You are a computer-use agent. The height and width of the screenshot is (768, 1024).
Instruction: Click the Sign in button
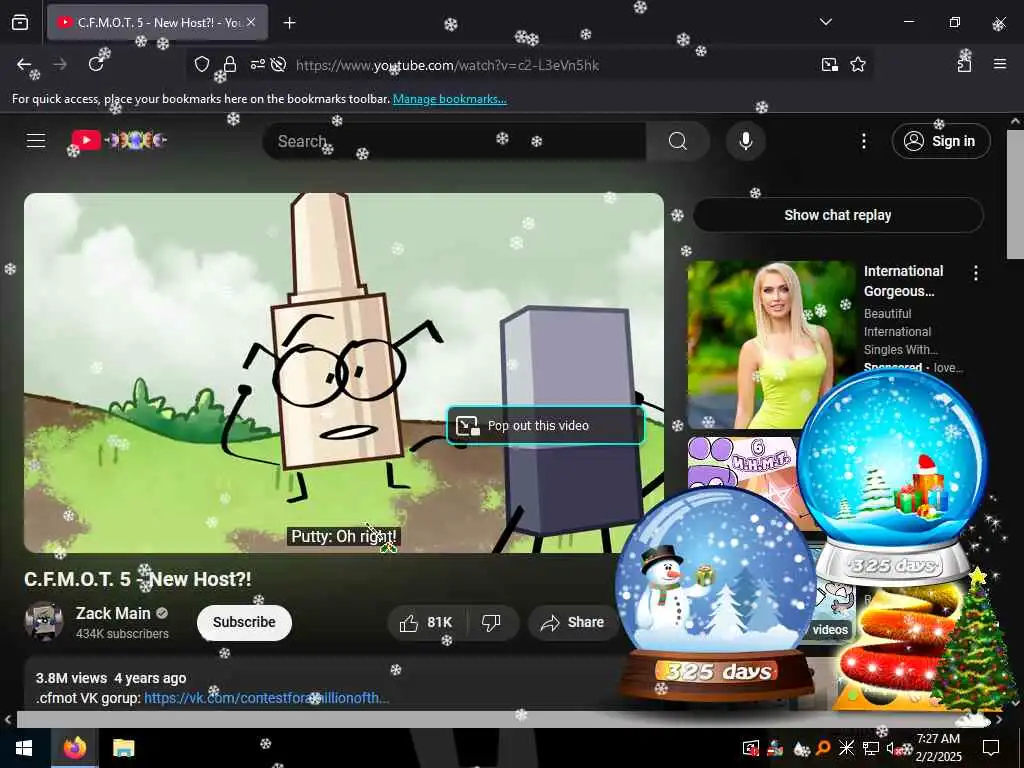941,141
